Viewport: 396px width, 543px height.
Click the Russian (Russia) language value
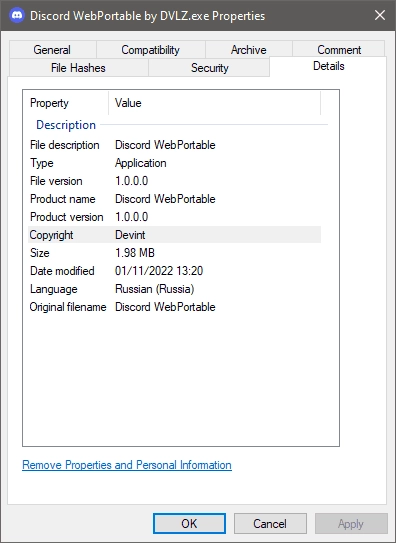pyautogui.click(x=154, y=289)
